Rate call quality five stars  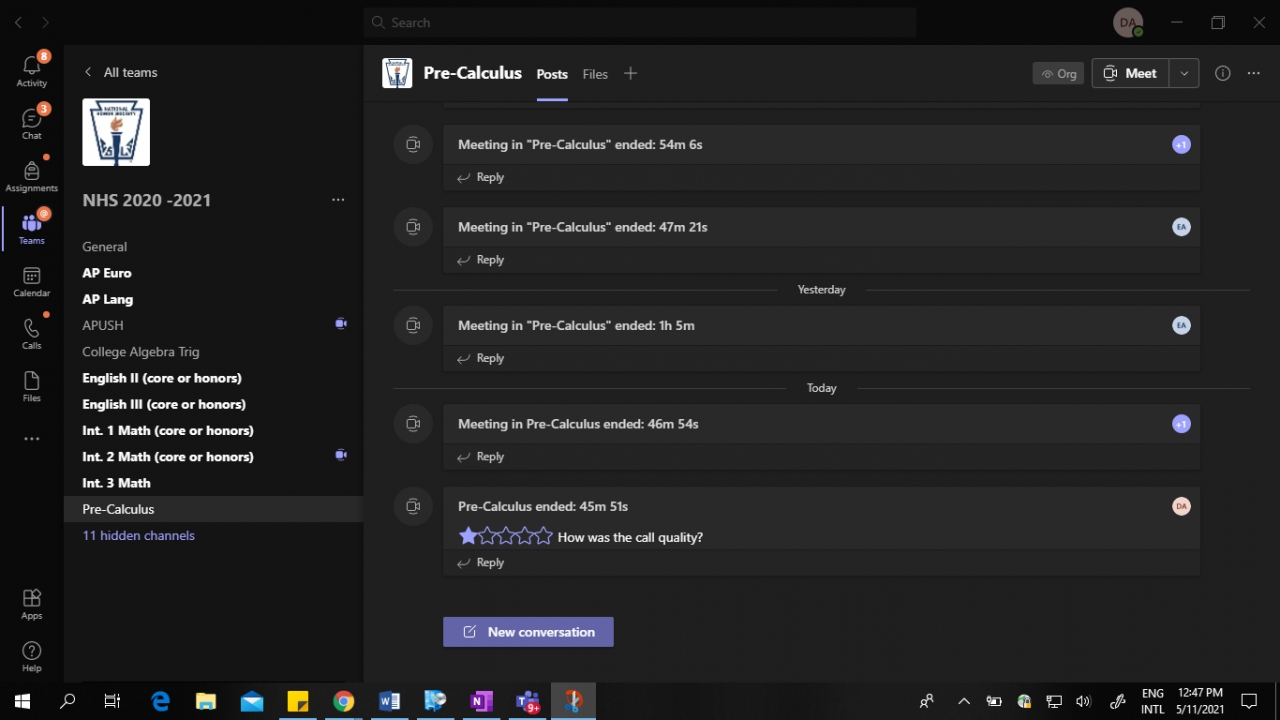(x=544, y=536)
